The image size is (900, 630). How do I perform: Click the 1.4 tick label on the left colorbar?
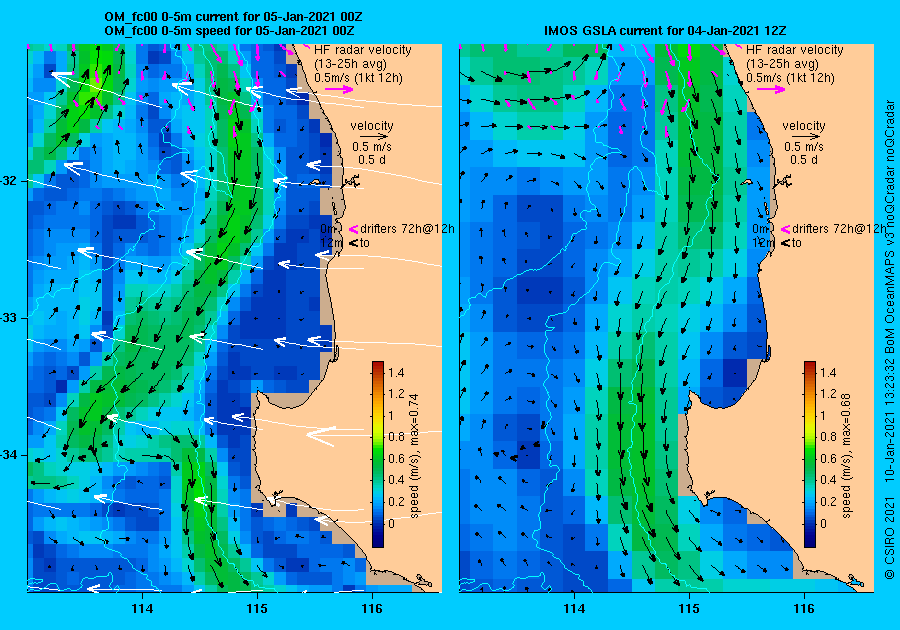396,373
